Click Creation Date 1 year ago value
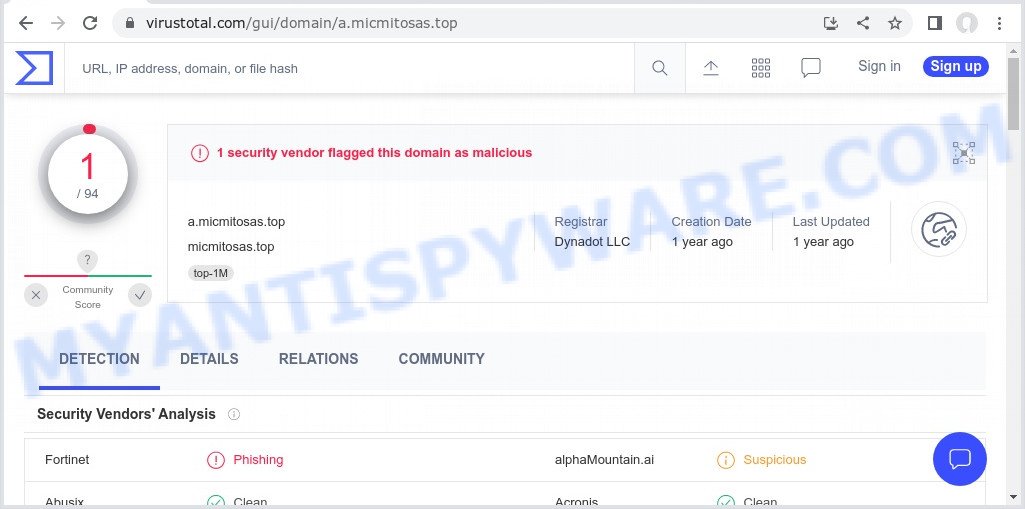This screenshot has width=1025, height=509. (x=702, y=242)
